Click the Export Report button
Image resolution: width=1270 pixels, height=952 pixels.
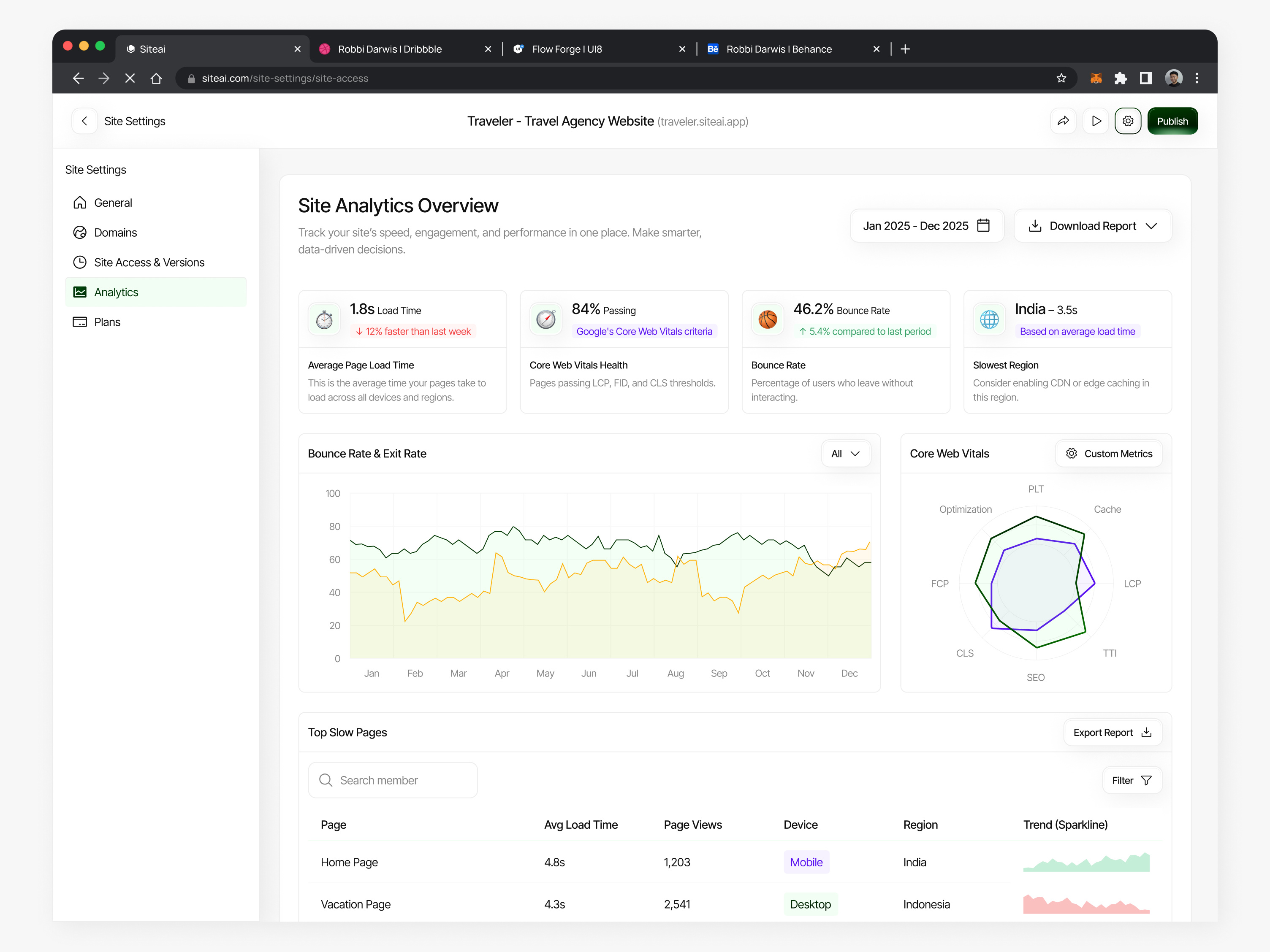point(1112,732)
